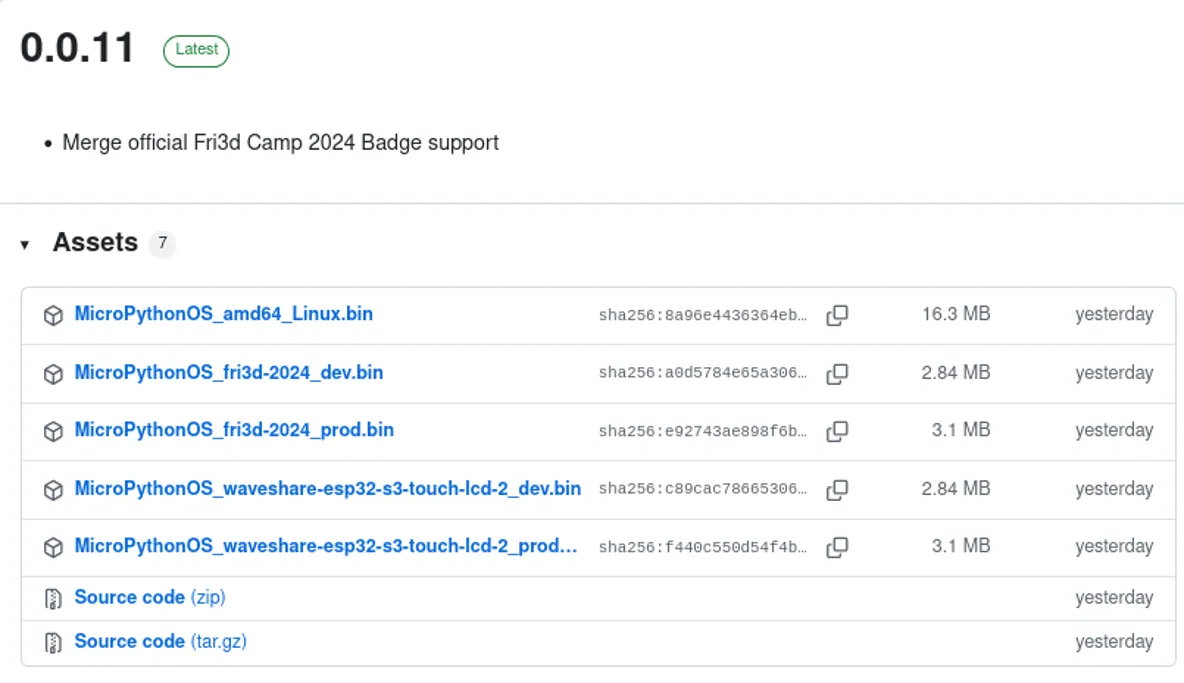Viewport: 1184px width, 683px height.
Task: Download the waveshare touch-lcd-2_prod file
Action: click(325, 546)
